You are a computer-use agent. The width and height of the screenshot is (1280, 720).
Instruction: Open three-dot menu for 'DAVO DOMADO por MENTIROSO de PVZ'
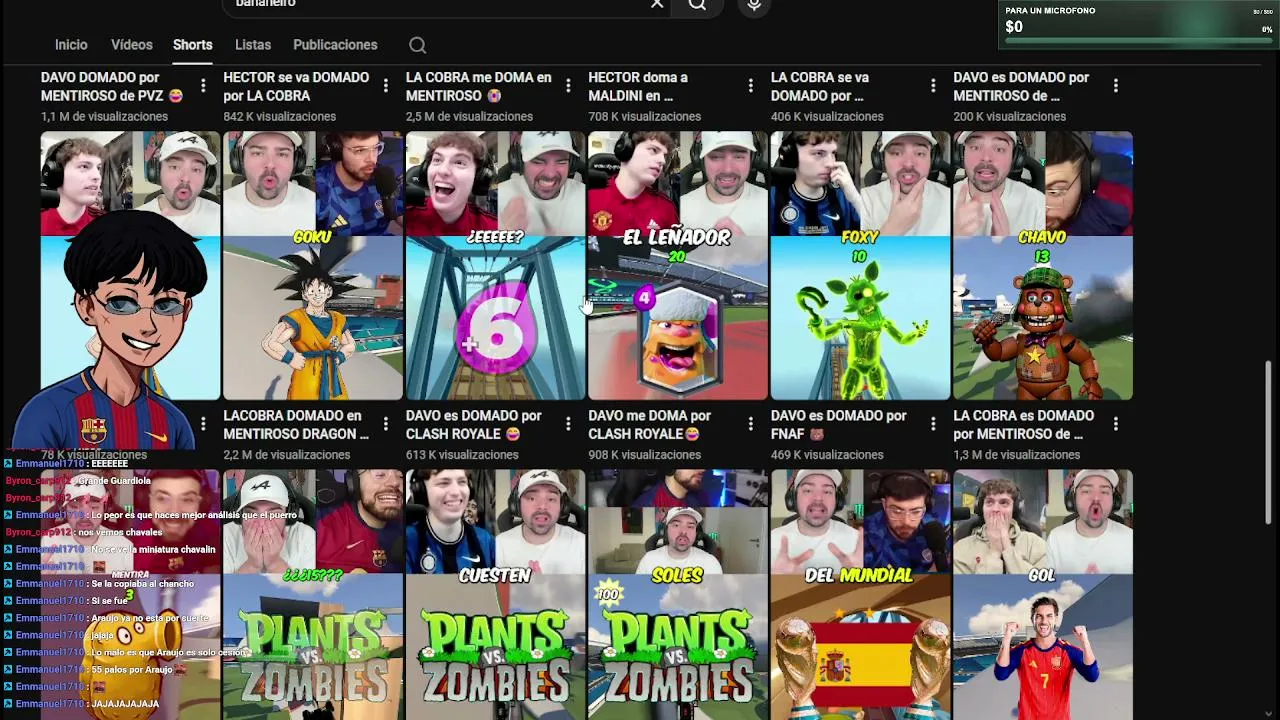203,87
